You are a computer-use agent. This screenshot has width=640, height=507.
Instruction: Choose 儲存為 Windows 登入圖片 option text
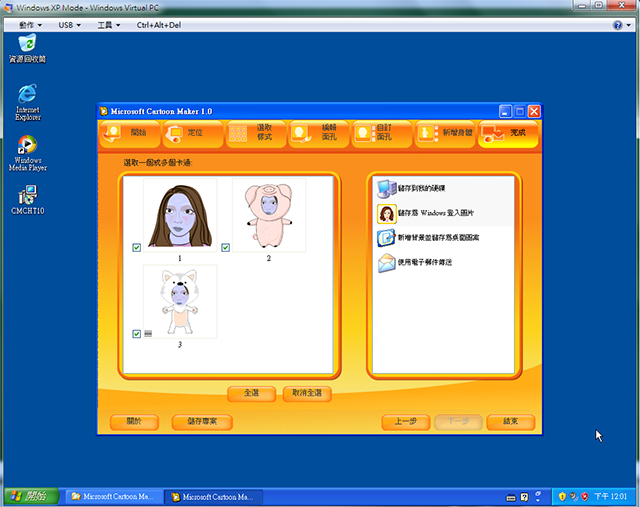pos(436,213)
